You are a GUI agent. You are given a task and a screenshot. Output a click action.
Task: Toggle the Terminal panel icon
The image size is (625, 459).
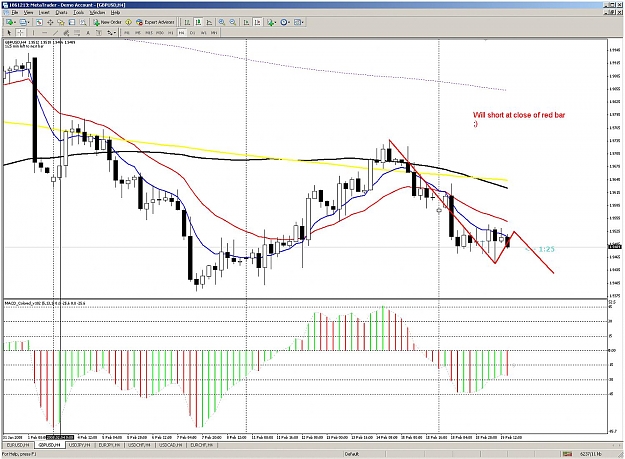[72, 22]
